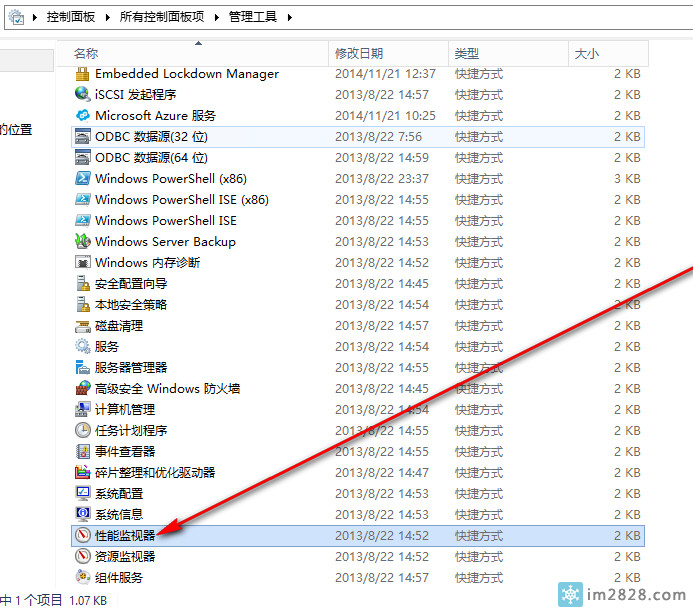Viewport: 693px width, 612px height.
Task: Expand the arrow after 所有控制面板项 breadcrumb
Action: coord(217,17)
